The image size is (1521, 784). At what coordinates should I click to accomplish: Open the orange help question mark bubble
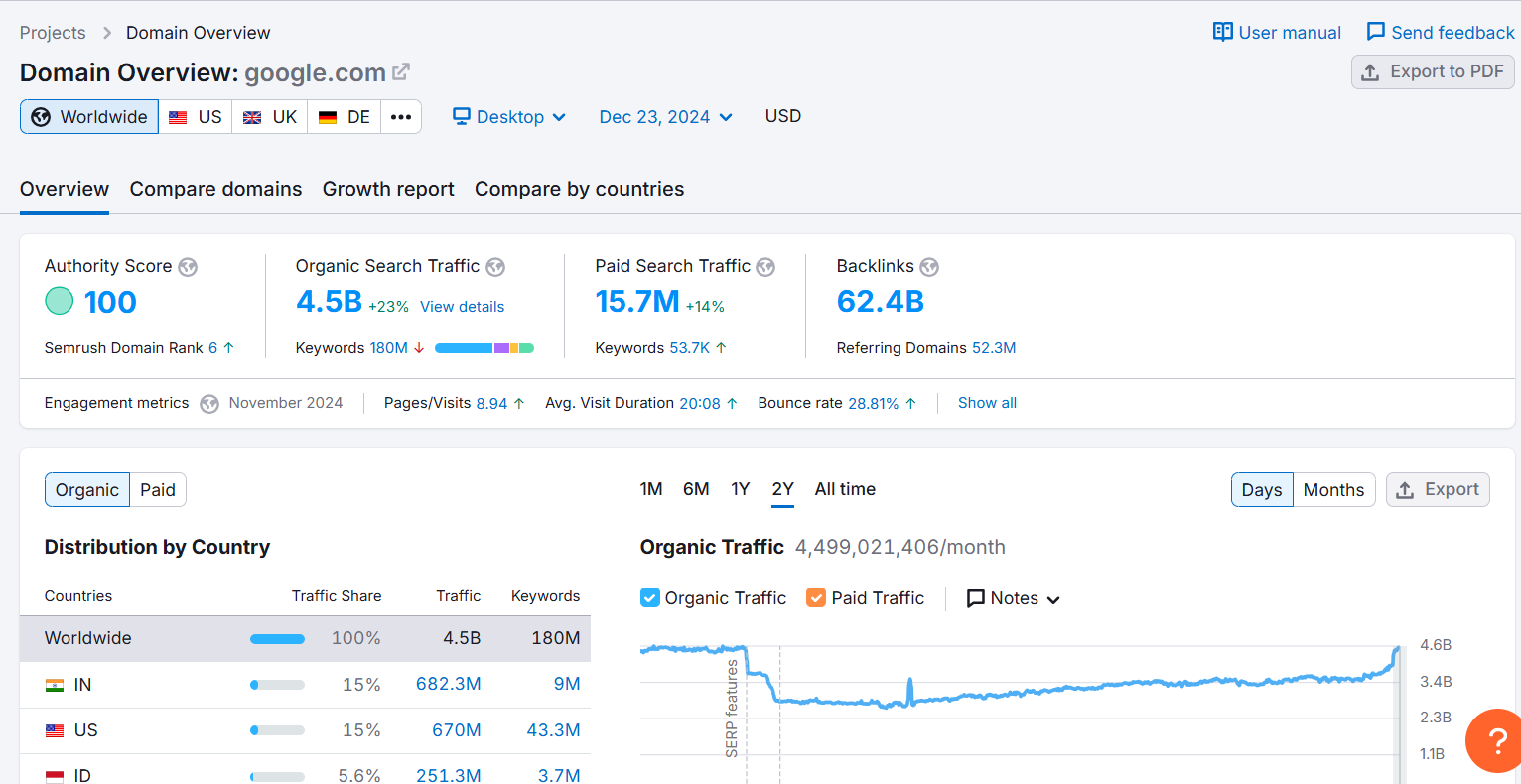click(x=1495, y=740)
